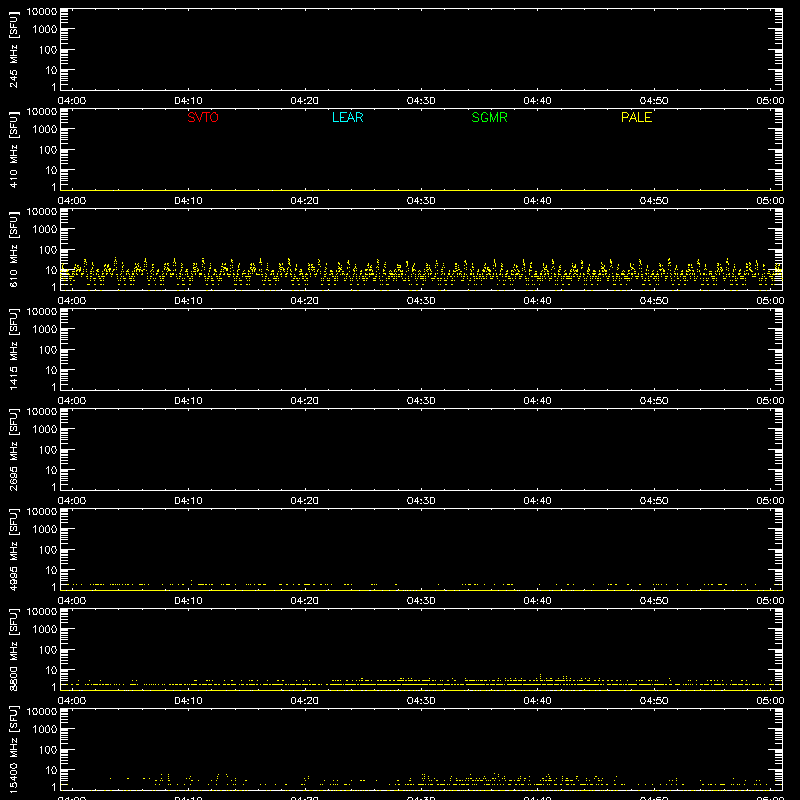800x800 pixels.
Task: Select the 4995 MHz [SFU] axis title
Action: click(x=13, y=549)
